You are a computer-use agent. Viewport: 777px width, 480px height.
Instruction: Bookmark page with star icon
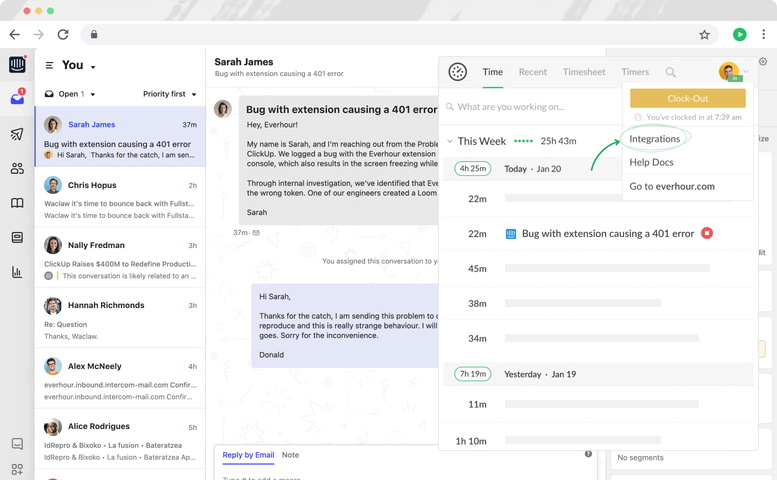704,34
